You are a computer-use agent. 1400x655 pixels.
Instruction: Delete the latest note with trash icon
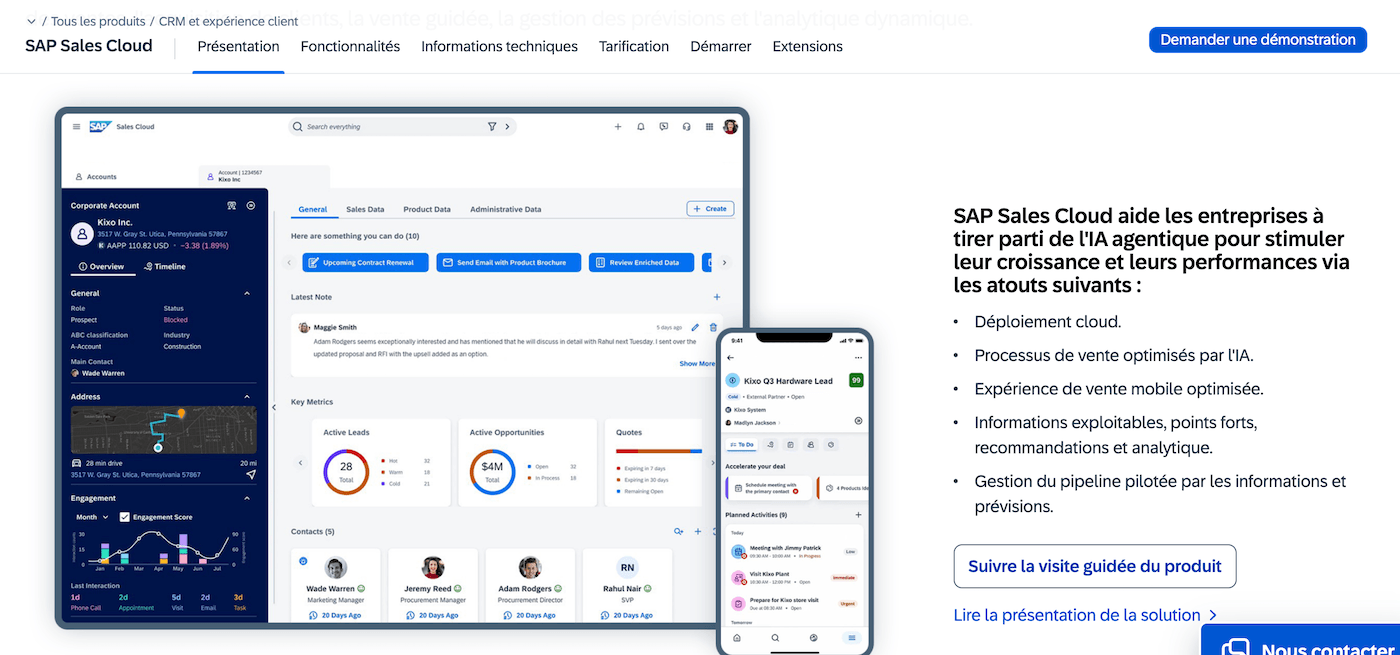tap(713, 327)
